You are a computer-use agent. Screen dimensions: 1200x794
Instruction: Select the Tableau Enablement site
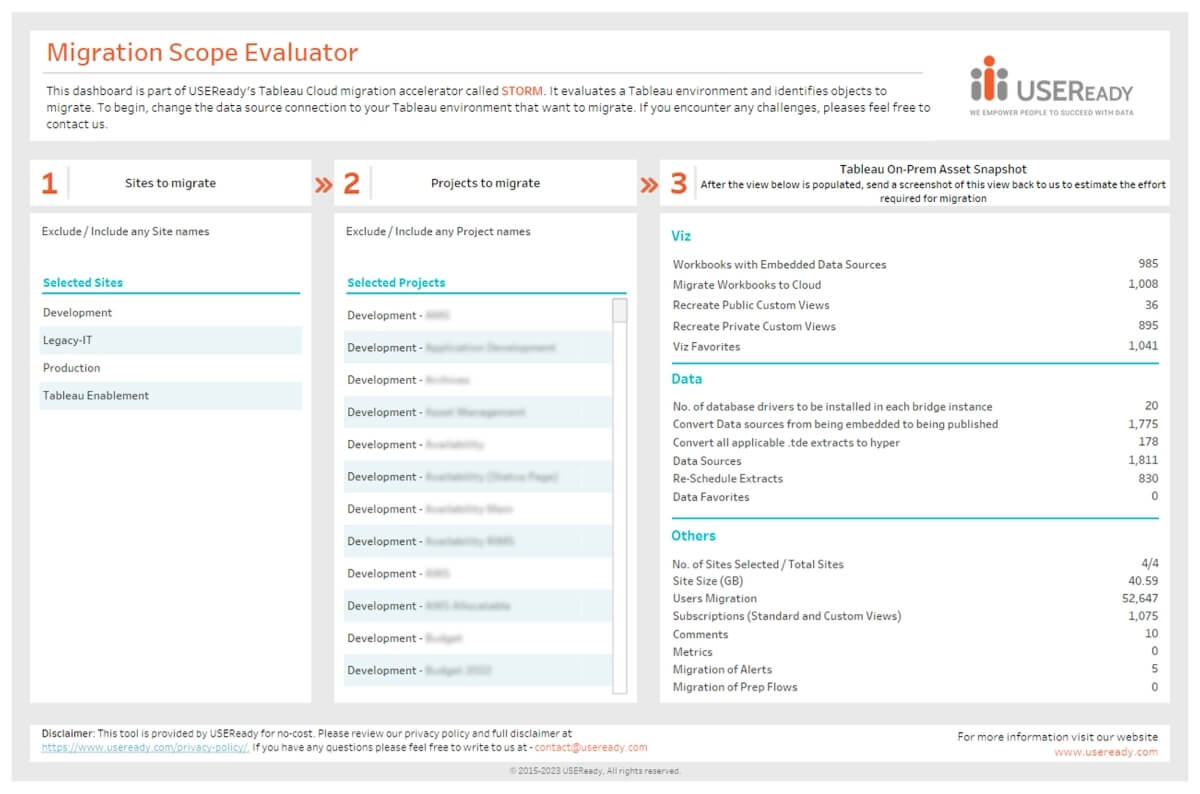tap(170, 396)
